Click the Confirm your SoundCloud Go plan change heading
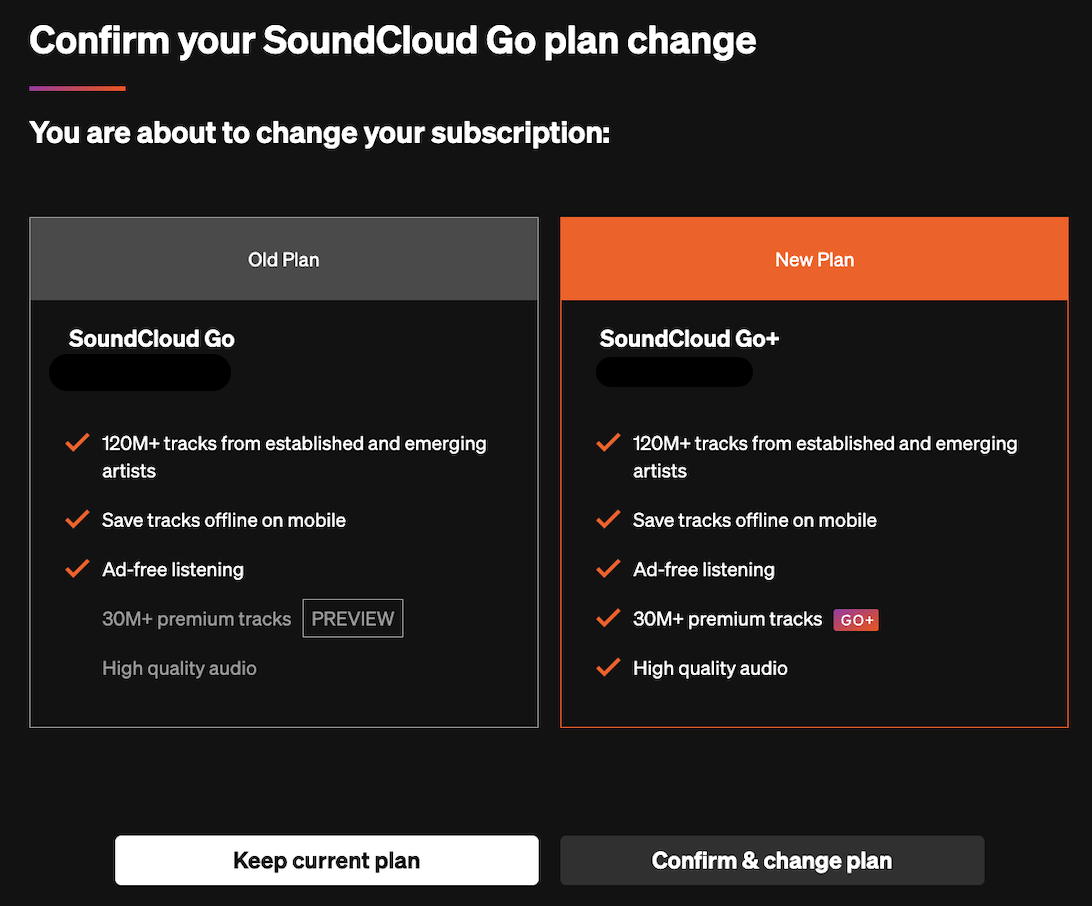The image size is (1092, 906). pyautogui.click(x=393, y=41)
